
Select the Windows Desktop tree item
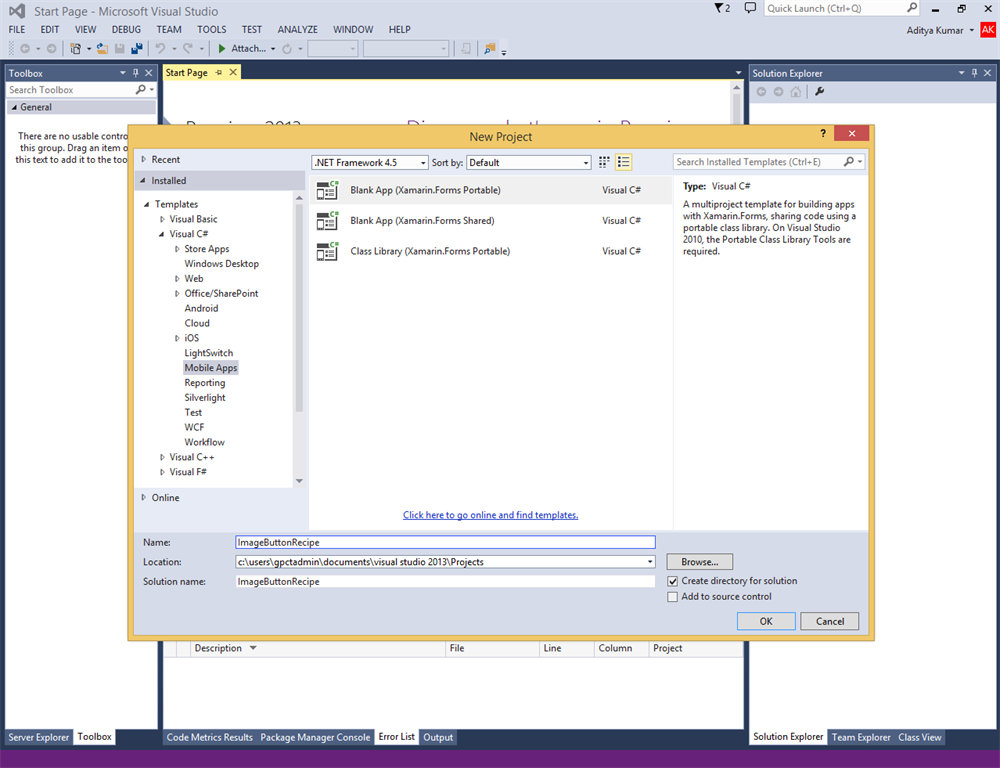click(x=222, y=263)
